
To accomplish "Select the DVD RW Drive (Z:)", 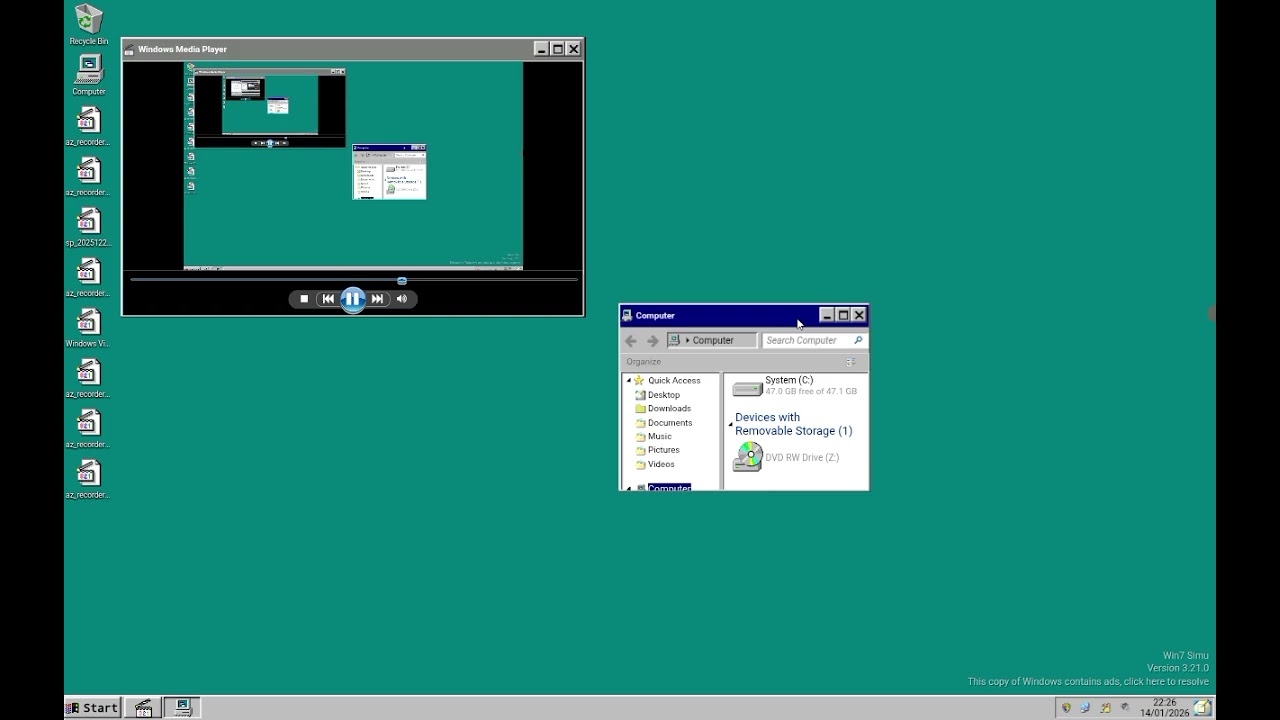I will point(786,457).
